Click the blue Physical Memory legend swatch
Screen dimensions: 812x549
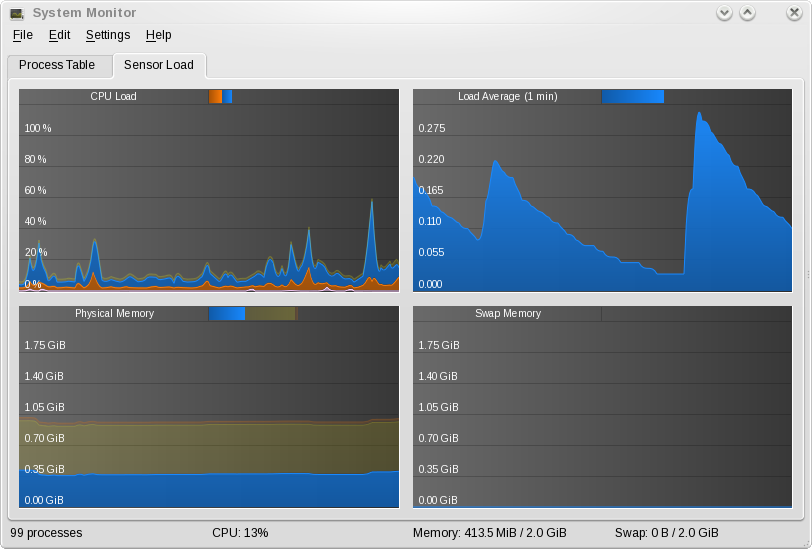point(227,314)
